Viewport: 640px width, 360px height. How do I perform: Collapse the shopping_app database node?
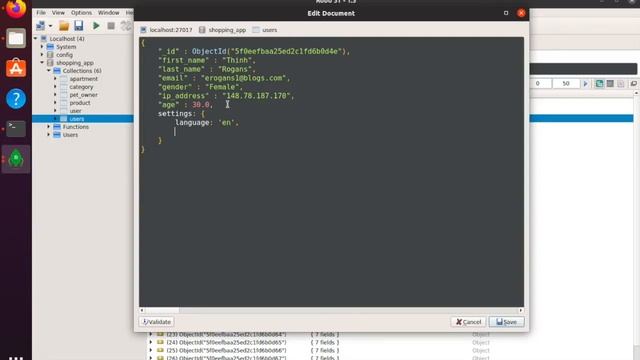42,62
